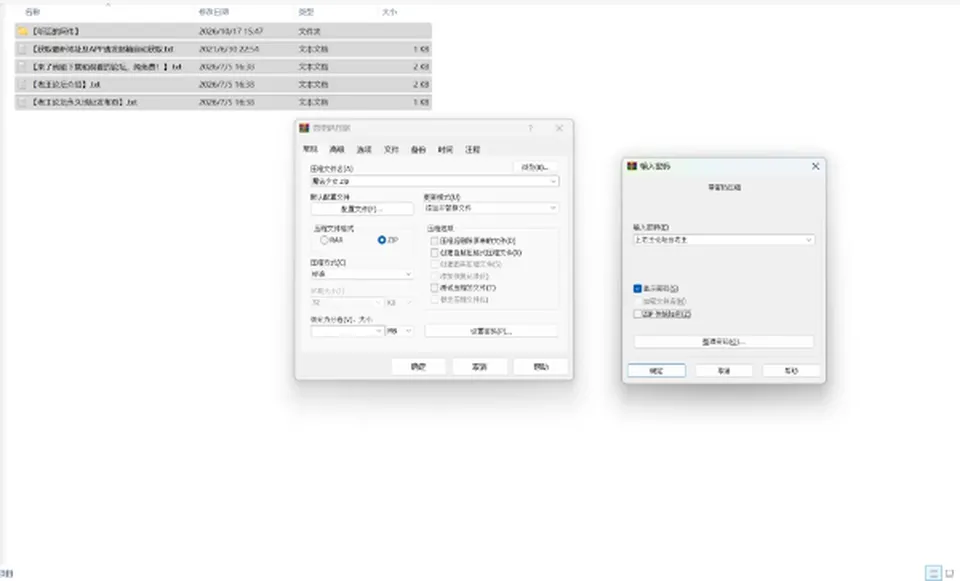Open the archive name history dropdown arrow

pos(553,181)
